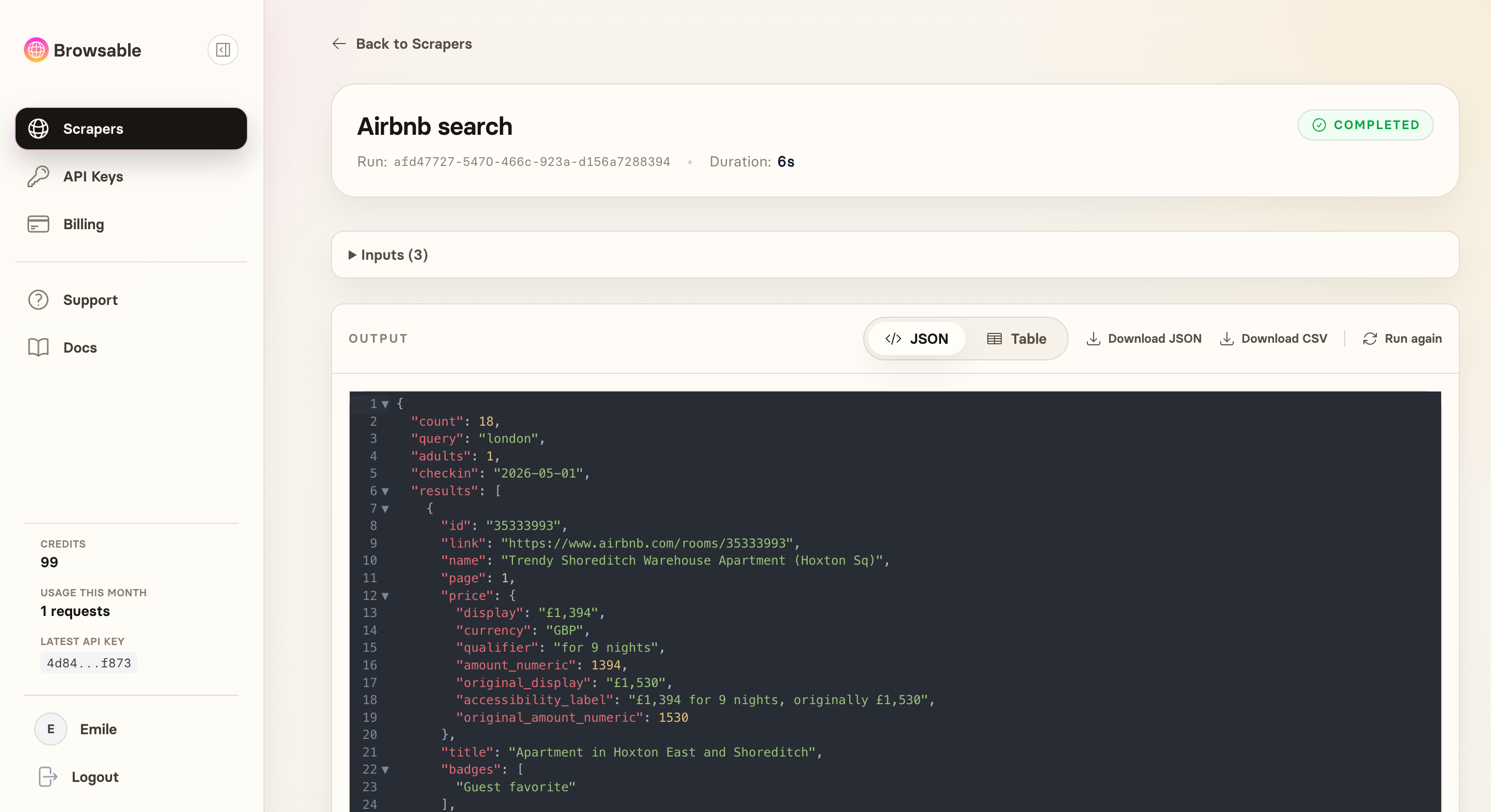Click the Logout icon
1491x812 pixels.
(47, 777)
